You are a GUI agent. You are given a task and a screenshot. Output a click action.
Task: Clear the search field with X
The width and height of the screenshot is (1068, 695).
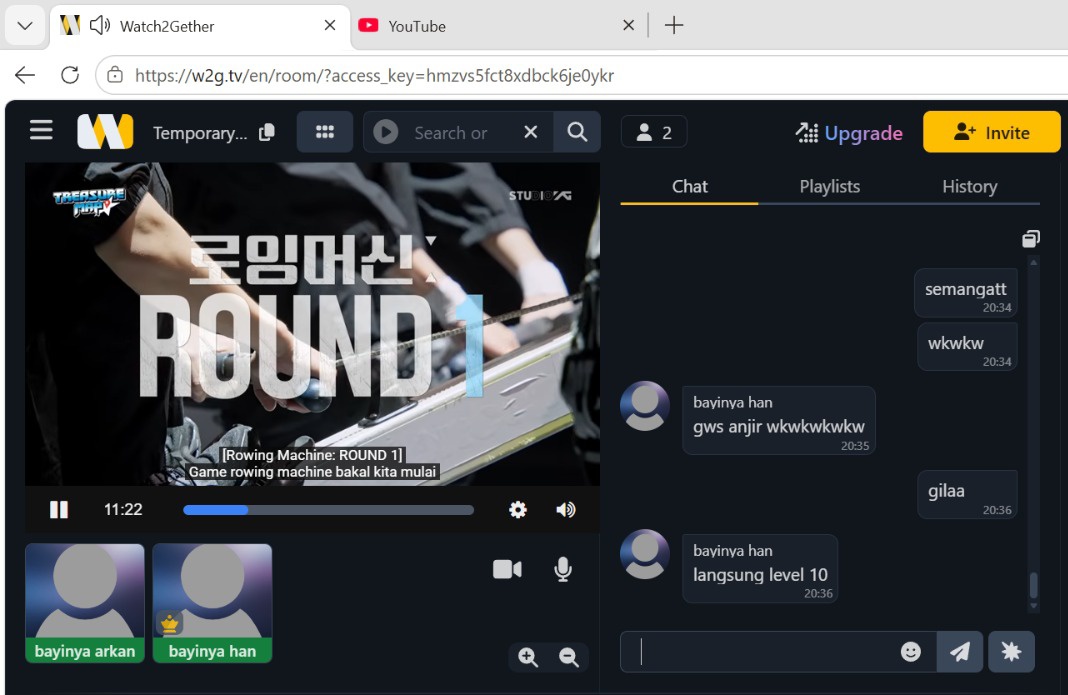point(531,132)
